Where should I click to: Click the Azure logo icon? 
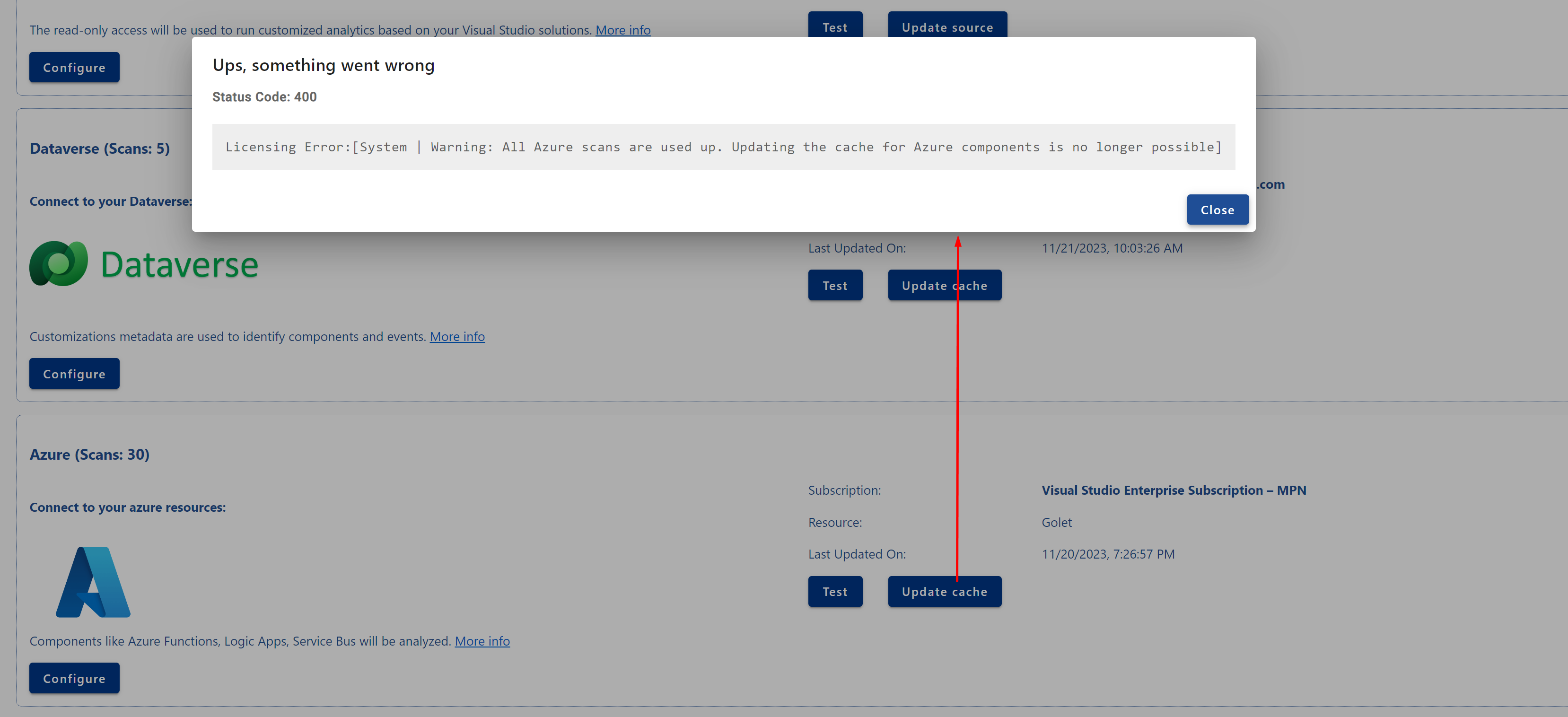93,582
